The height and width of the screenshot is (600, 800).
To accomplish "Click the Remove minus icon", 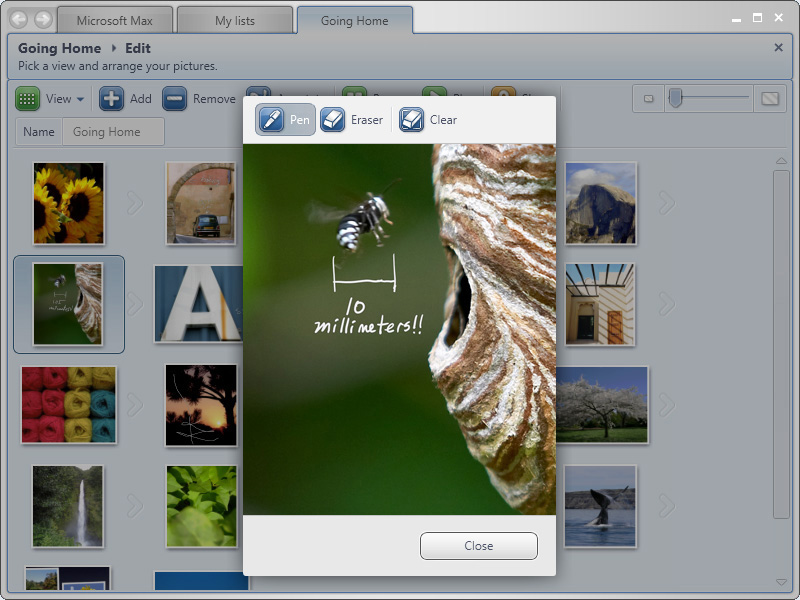I will 175,99.
